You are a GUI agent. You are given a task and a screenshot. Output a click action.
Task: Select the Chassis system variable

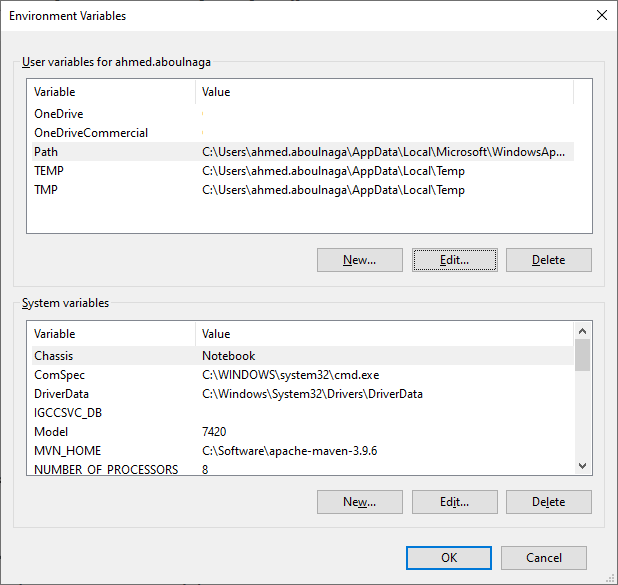54,356
